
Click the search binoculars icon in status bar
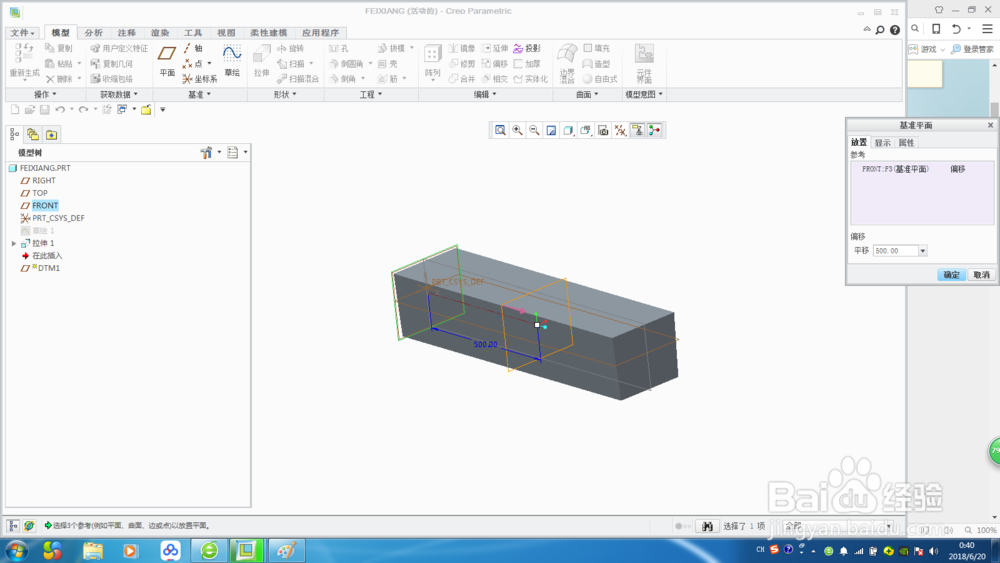tap(707, 526)
